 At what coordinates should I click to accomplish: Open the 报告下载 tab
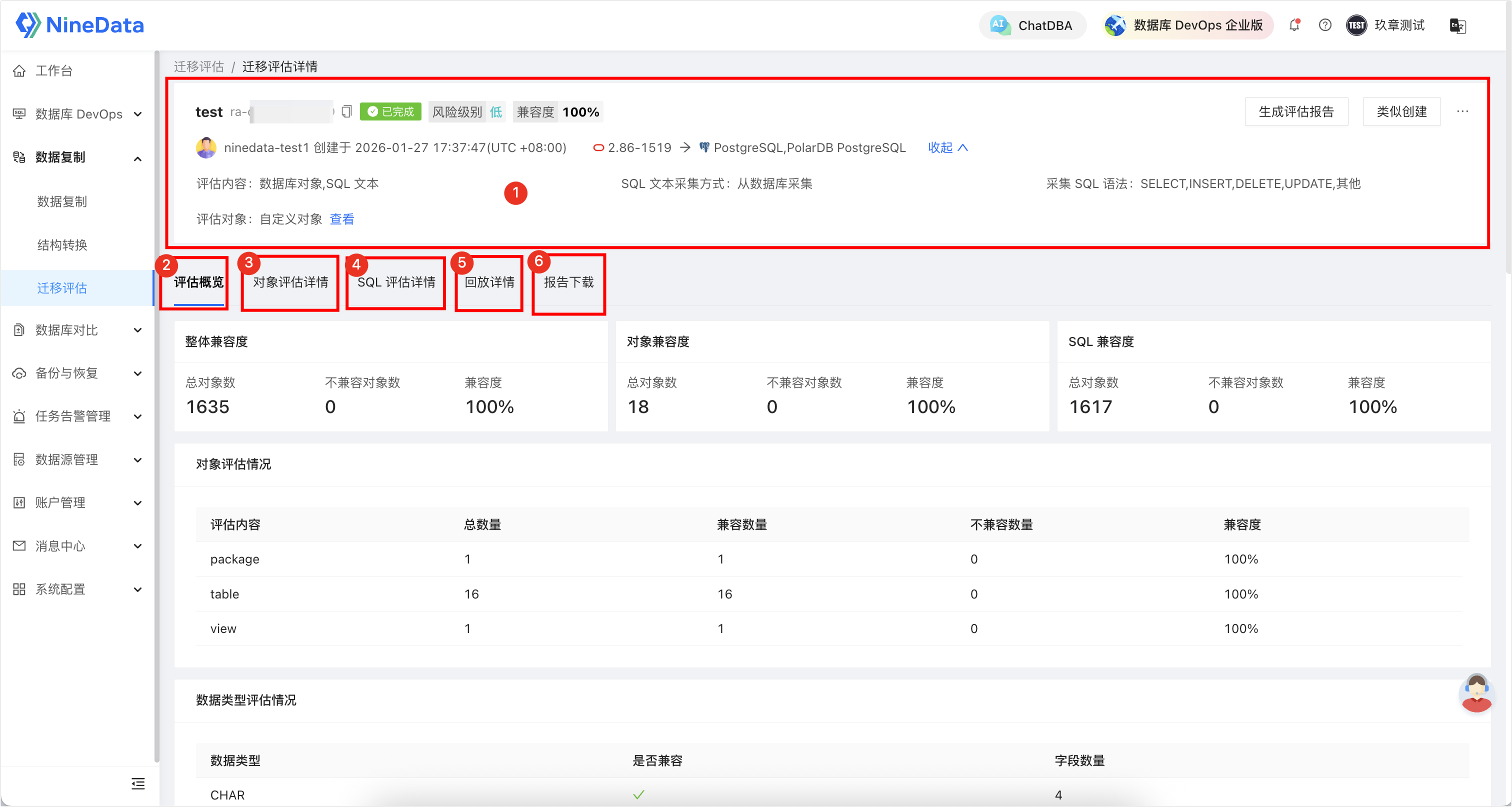568,282
